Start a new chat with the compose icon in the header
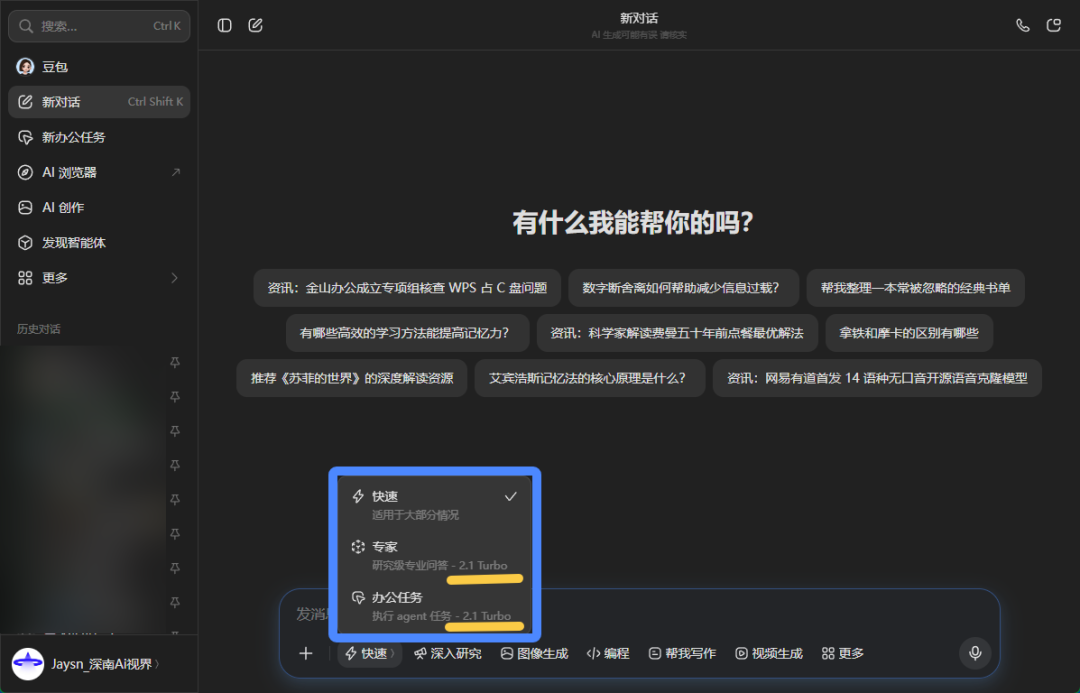1080x693 pixels. [x=256, y=25]
